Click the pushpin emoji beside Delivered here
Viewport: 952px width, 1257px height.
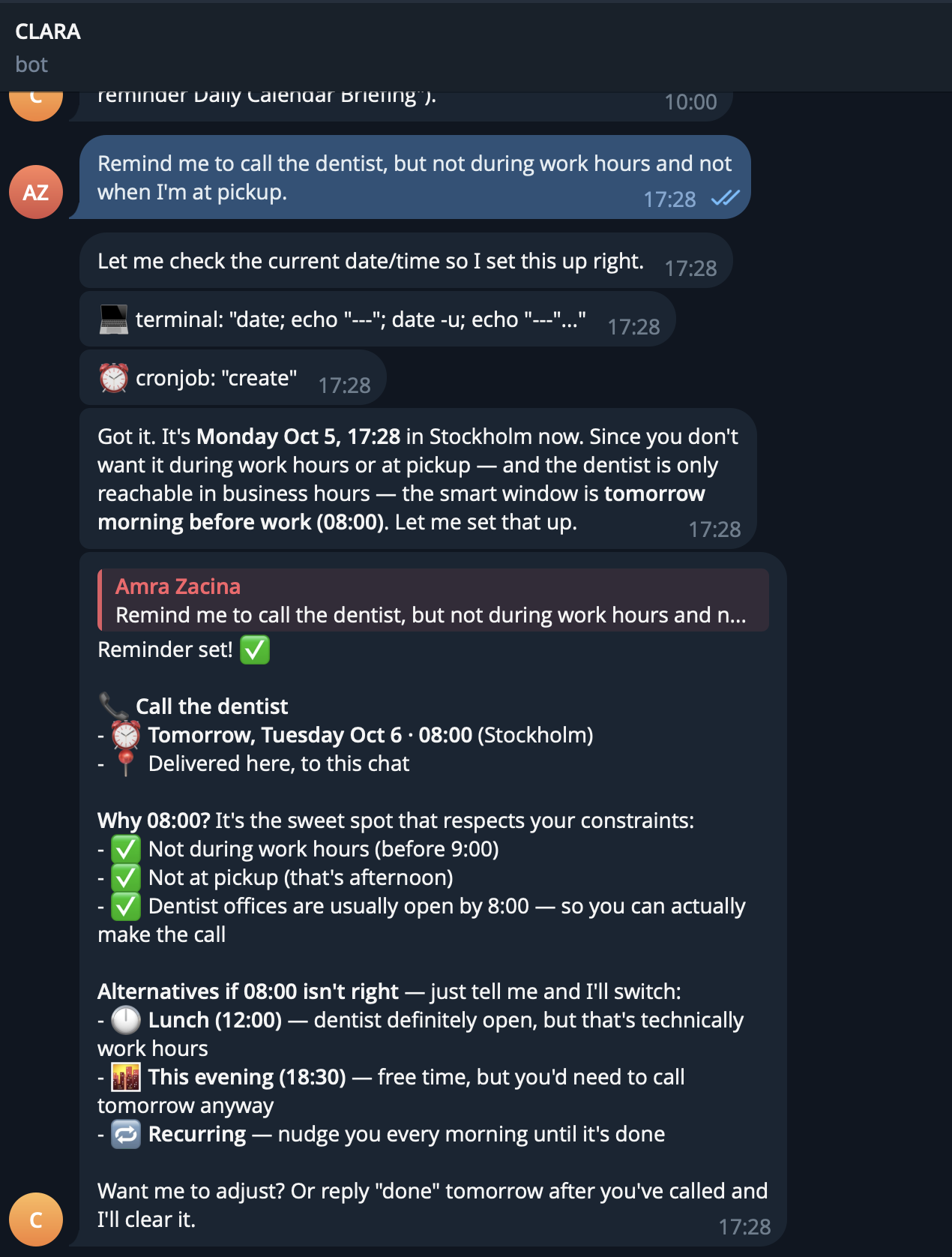pyautogui.click(x=126, y=763)
